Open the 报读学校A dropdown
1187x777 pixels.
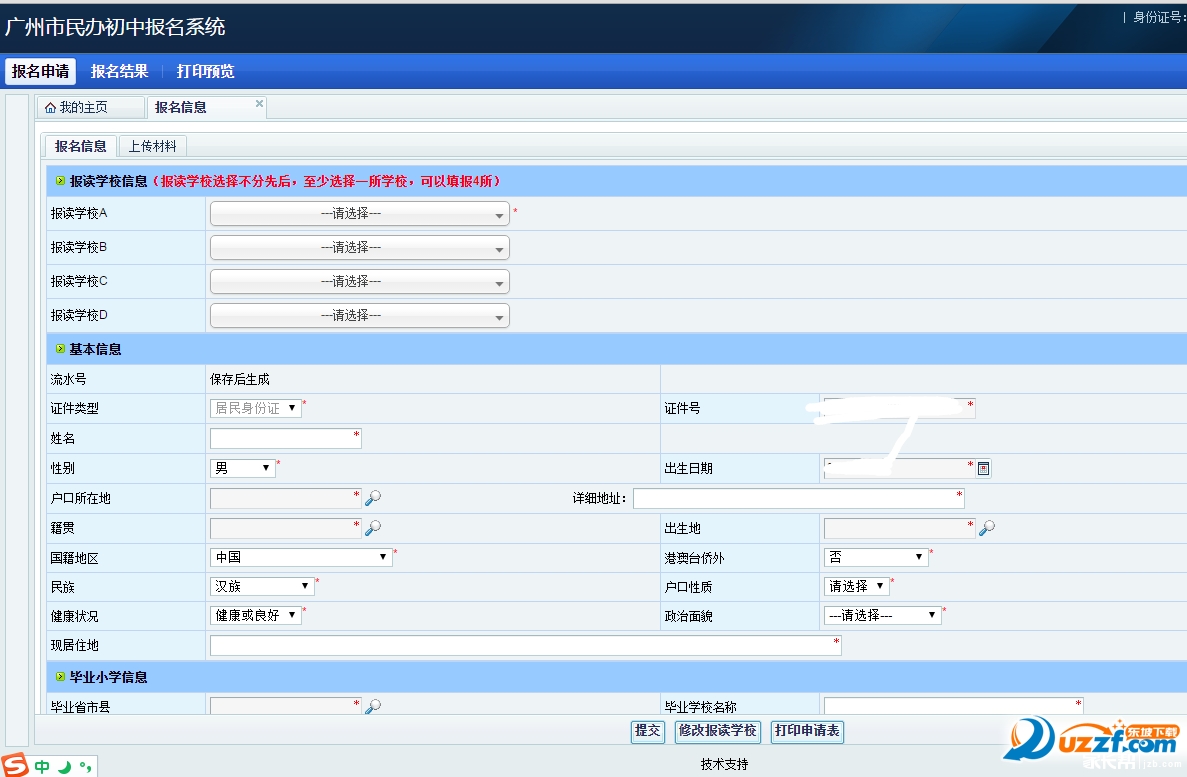tap(360, 214)
